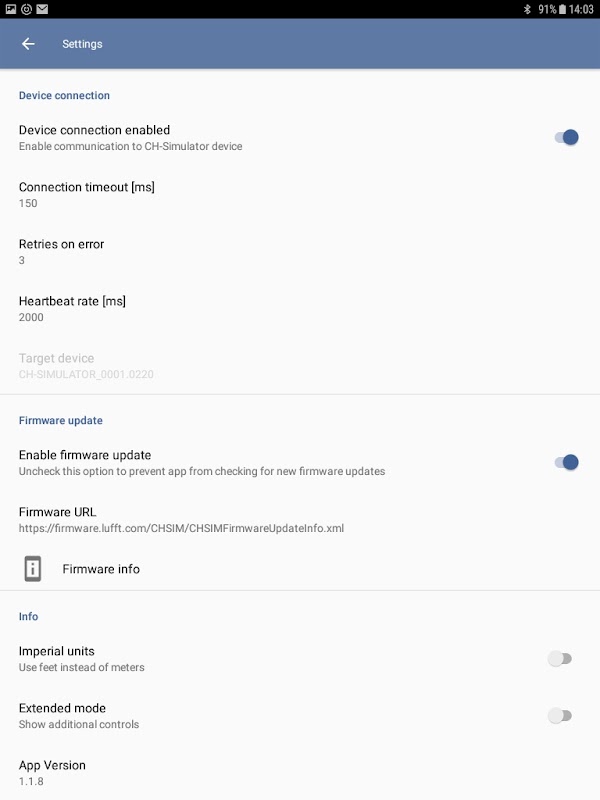Select the greyed-out Target device entry

[300, 366]
